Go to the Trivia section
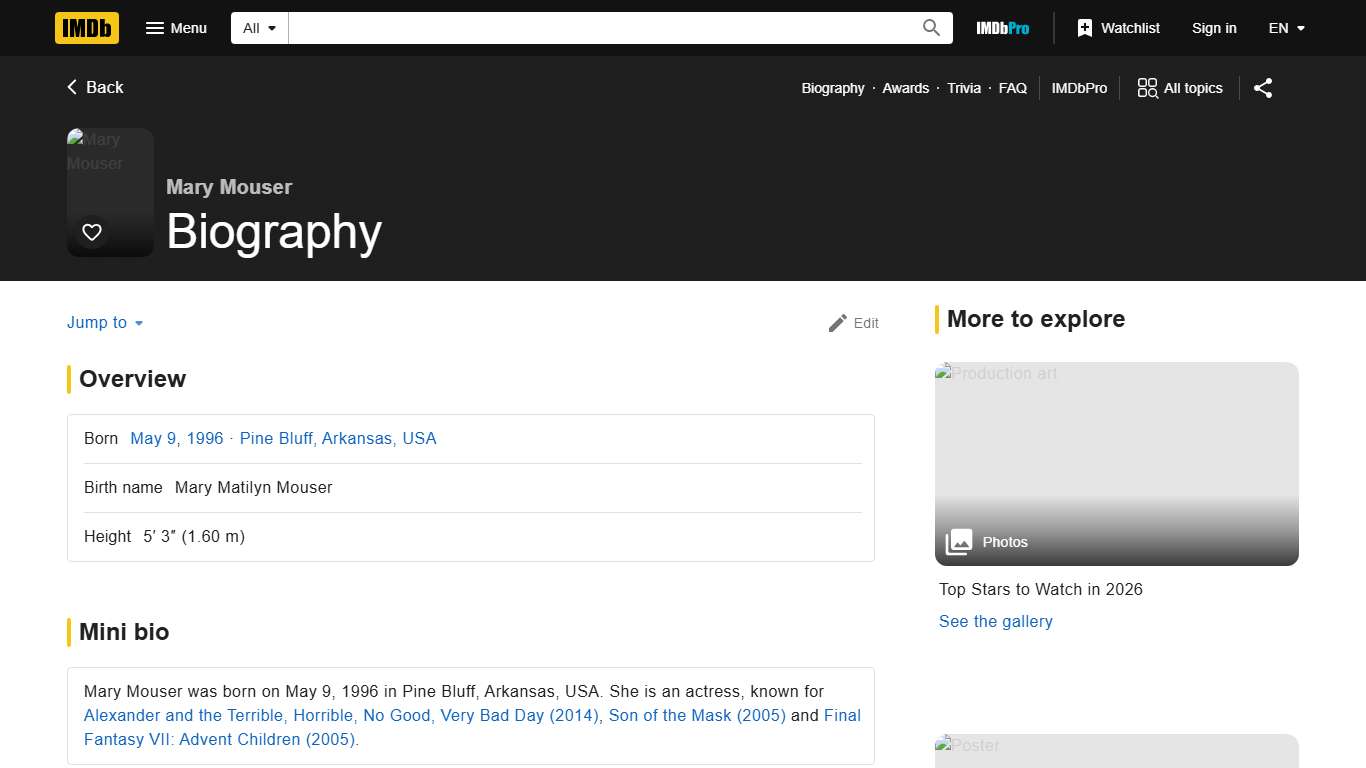This screenshot has height=768, width=1366. [964, 88]
